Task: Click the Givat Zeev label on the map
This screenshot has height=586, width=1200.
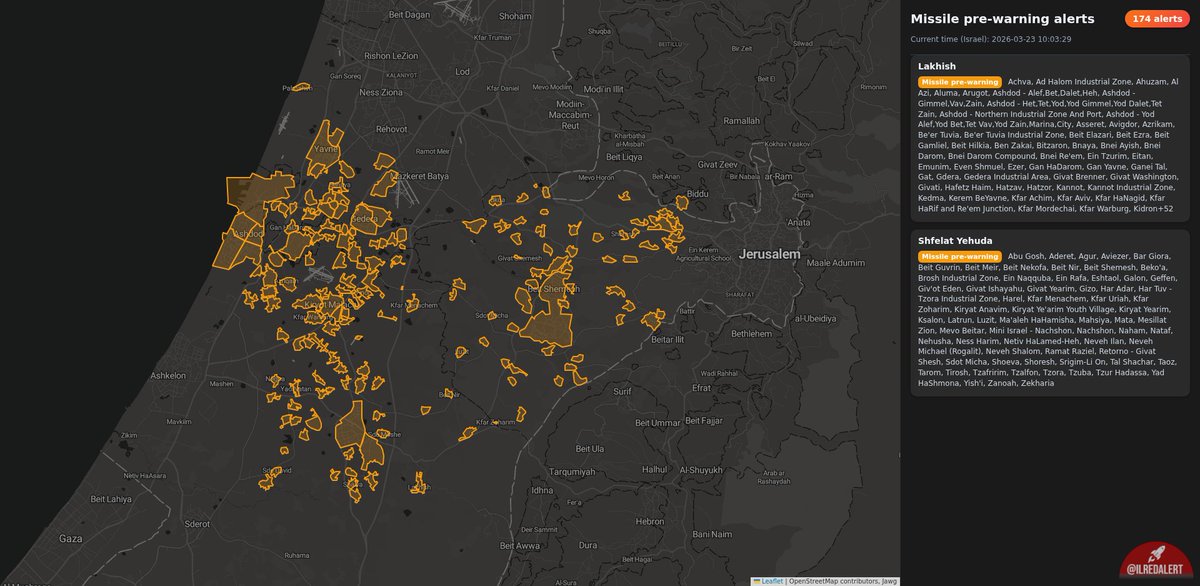Action: pyautogui.click(x=717, y=164)
